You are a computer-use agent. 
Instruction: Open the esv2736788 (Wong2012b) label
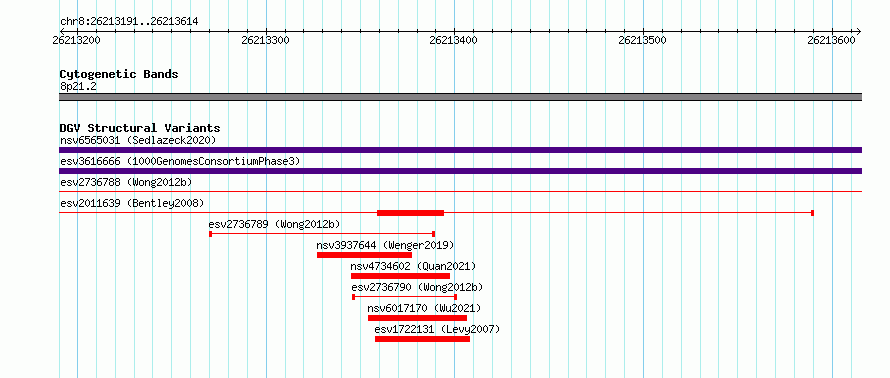click(x=126, y=182)
